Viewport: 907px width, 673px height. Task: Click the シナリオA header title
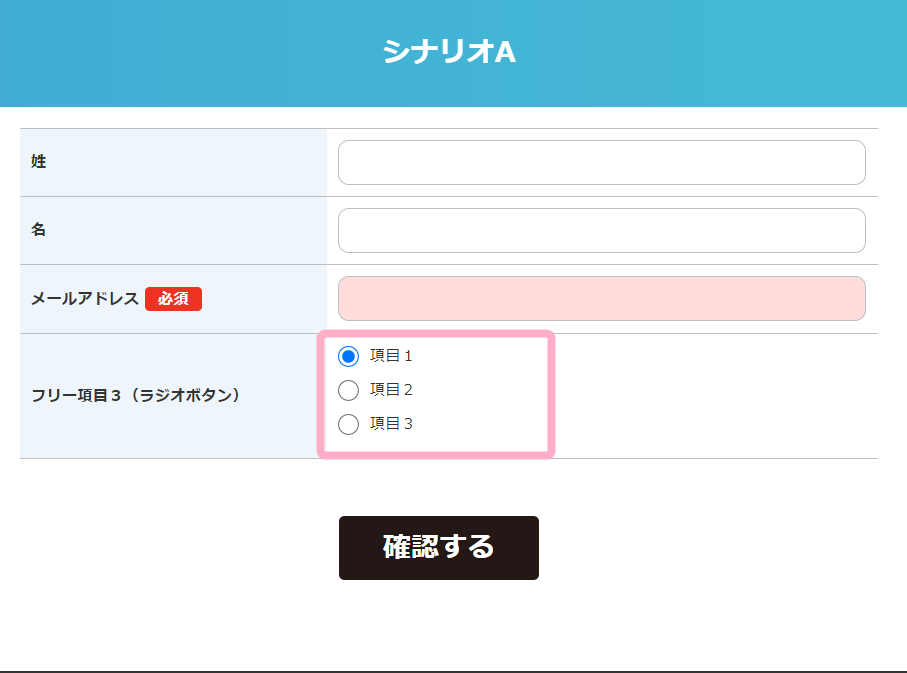pyautogui.click(x=449, y=52)
